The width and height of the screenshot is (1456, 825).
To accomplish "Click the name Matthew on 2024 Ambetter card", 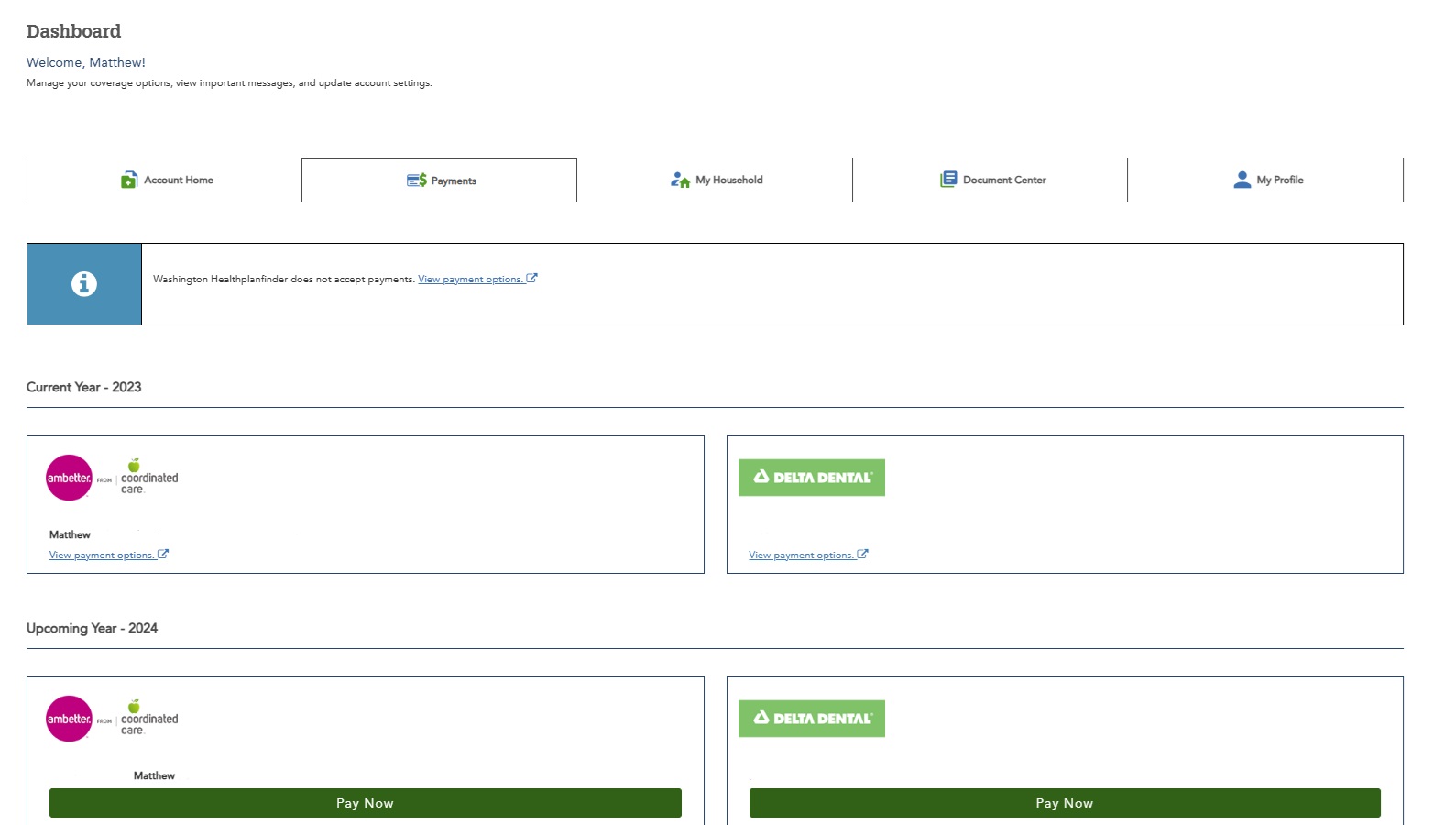I will [154, 775].
